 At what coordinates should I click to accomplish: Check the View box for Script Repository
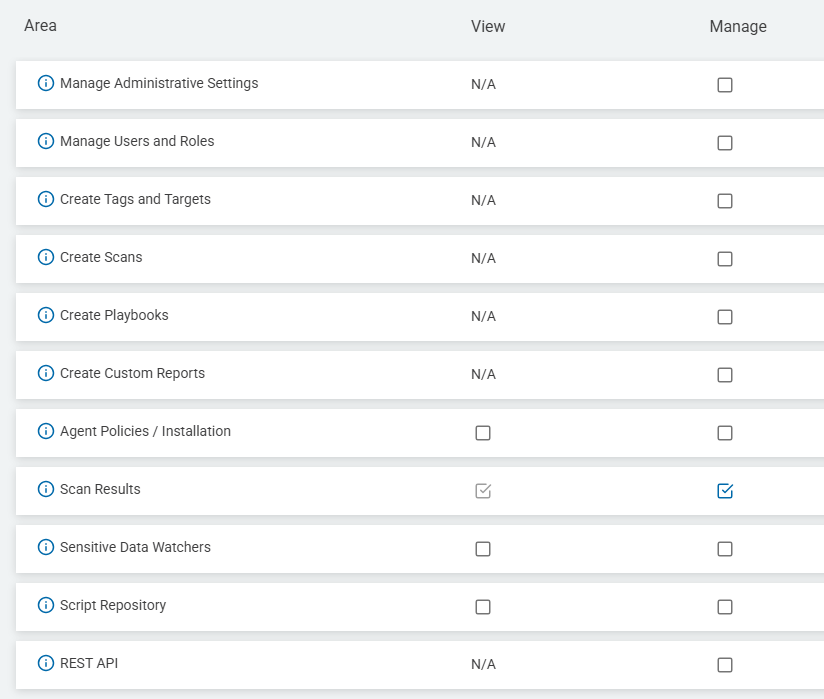[x=483, y=607]
